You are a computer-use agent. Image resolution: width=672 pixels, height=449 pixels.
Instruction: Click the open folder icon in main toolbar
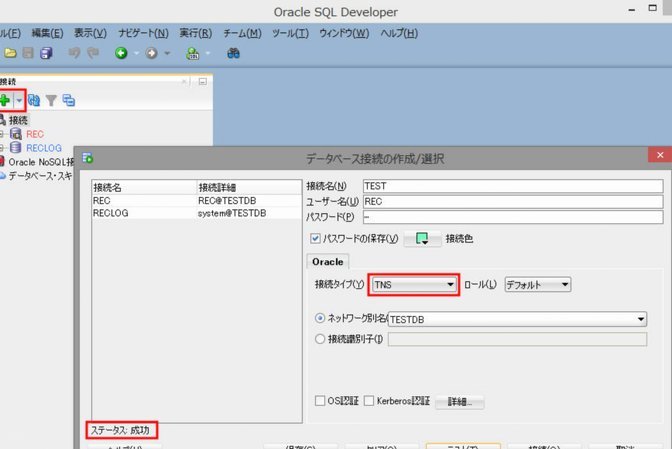tap(10, 53)
